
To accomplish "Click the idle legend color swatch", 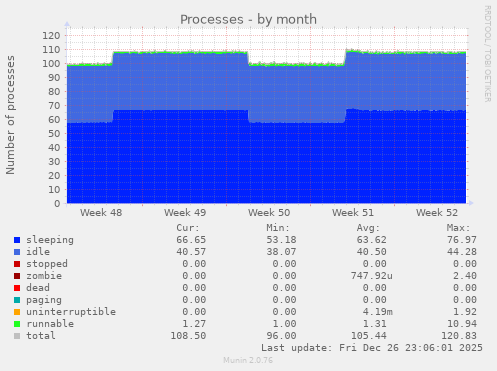I will 17,252.
